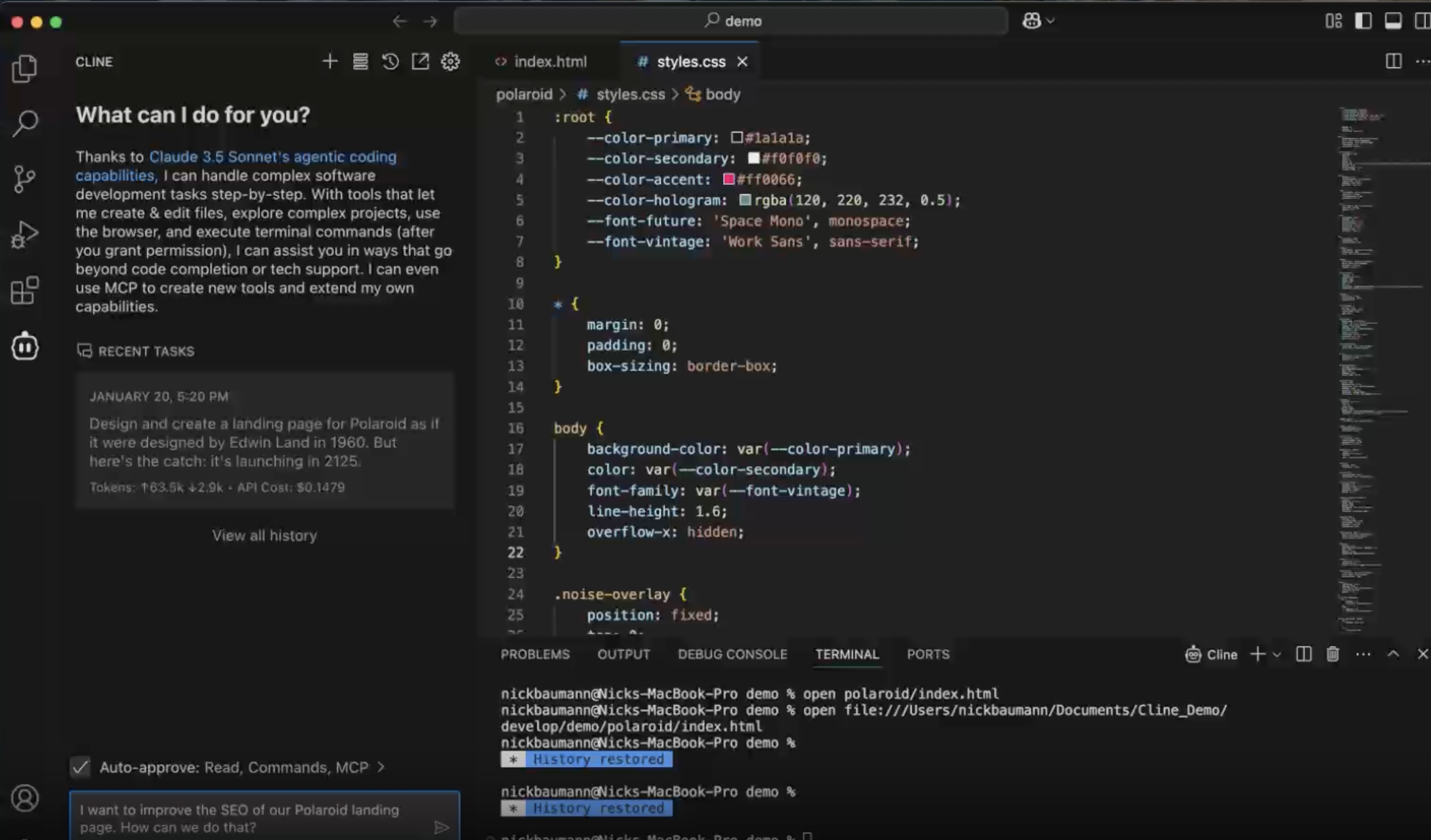Open the Run and Debug view
Viewport: 1431px width, 840px height.
click(x=24, y=235)
